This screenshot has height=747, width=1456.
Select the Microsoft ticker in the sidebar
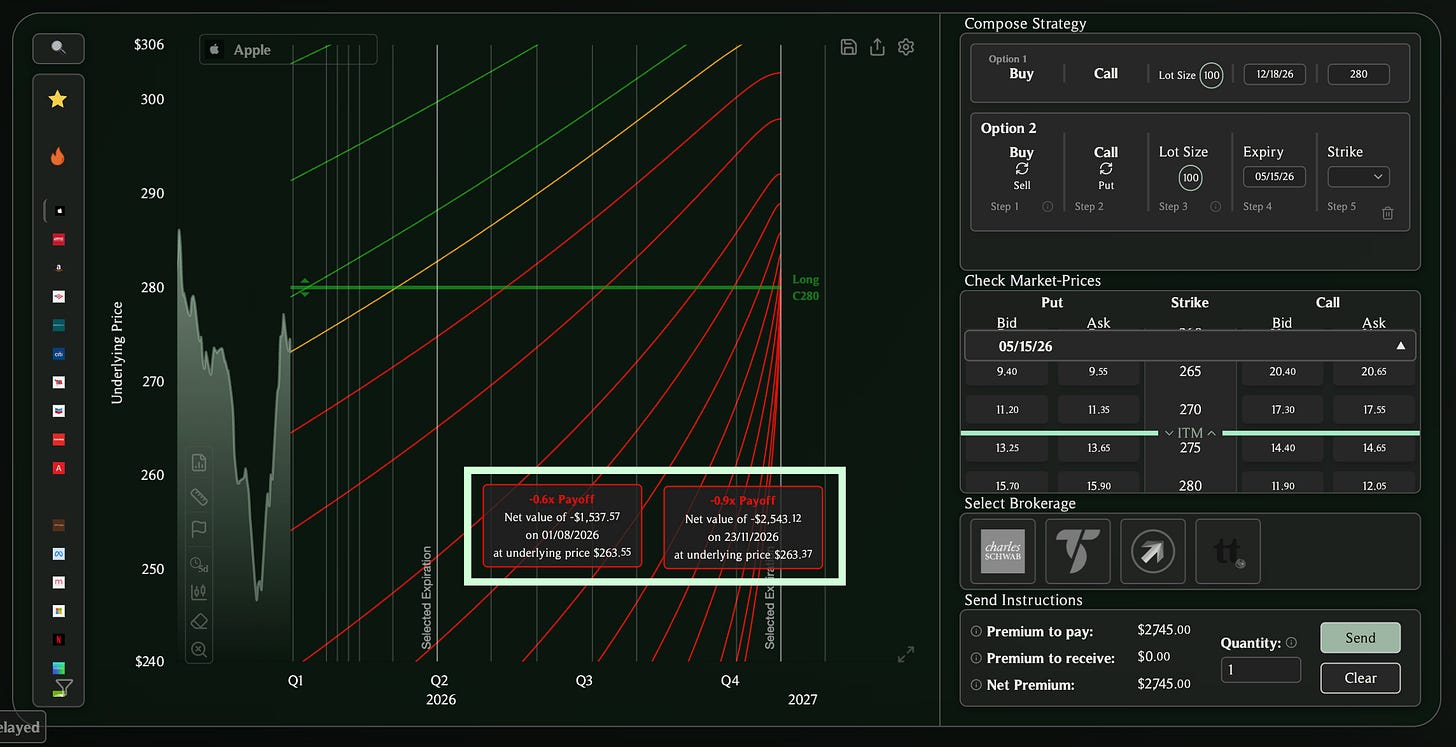coord(60,610)
